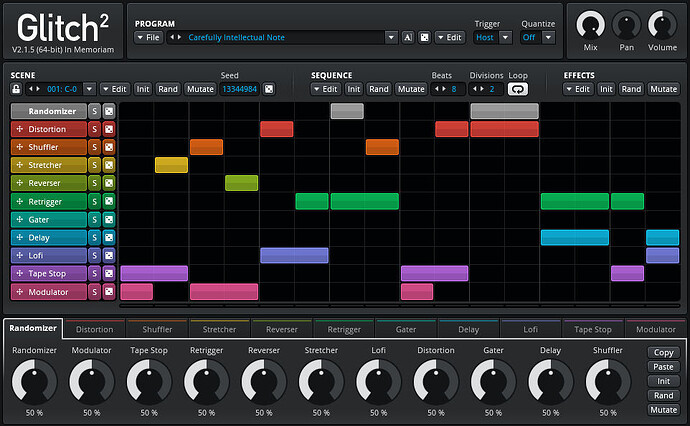Click the Reverser row dice icon

(x=109, y=183)
